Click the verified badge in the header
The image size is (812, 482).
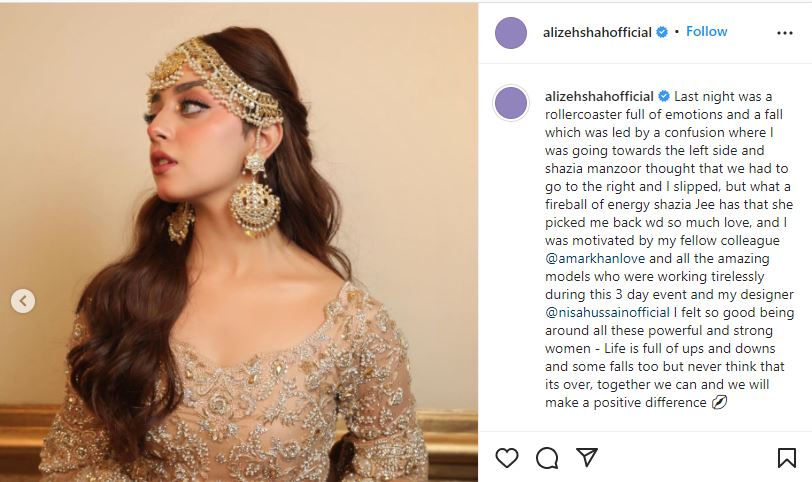point(662,32)
